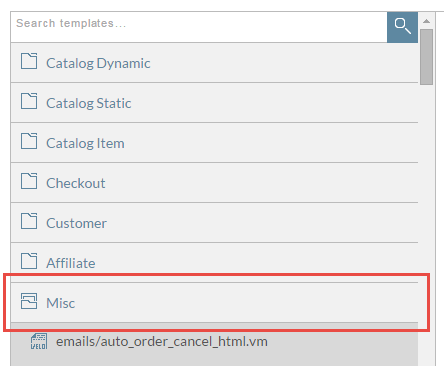The width and height of the screenshot is (444, 366).
Task: Click the Checkout folder icon
Action: (x=29, y=181)
